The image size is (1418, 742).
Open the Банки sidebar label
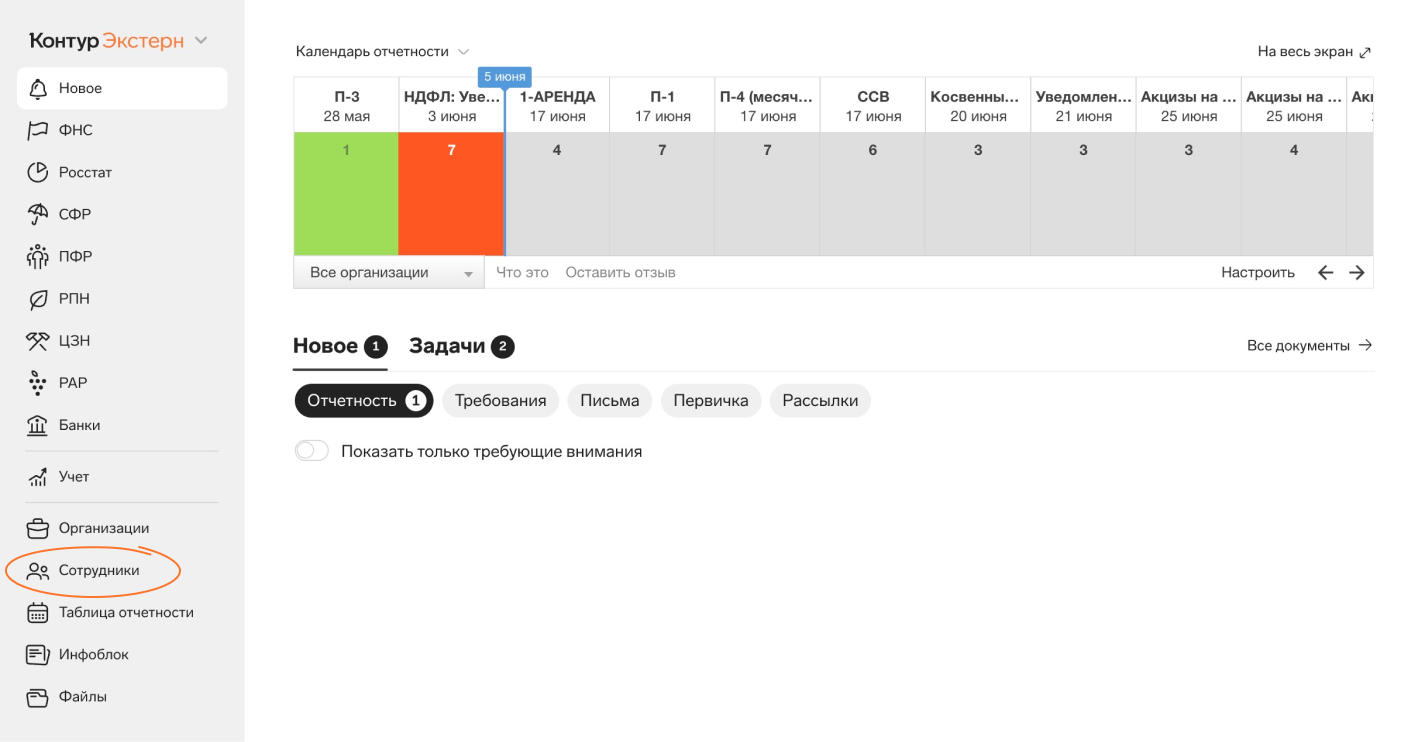pos(79,425)
